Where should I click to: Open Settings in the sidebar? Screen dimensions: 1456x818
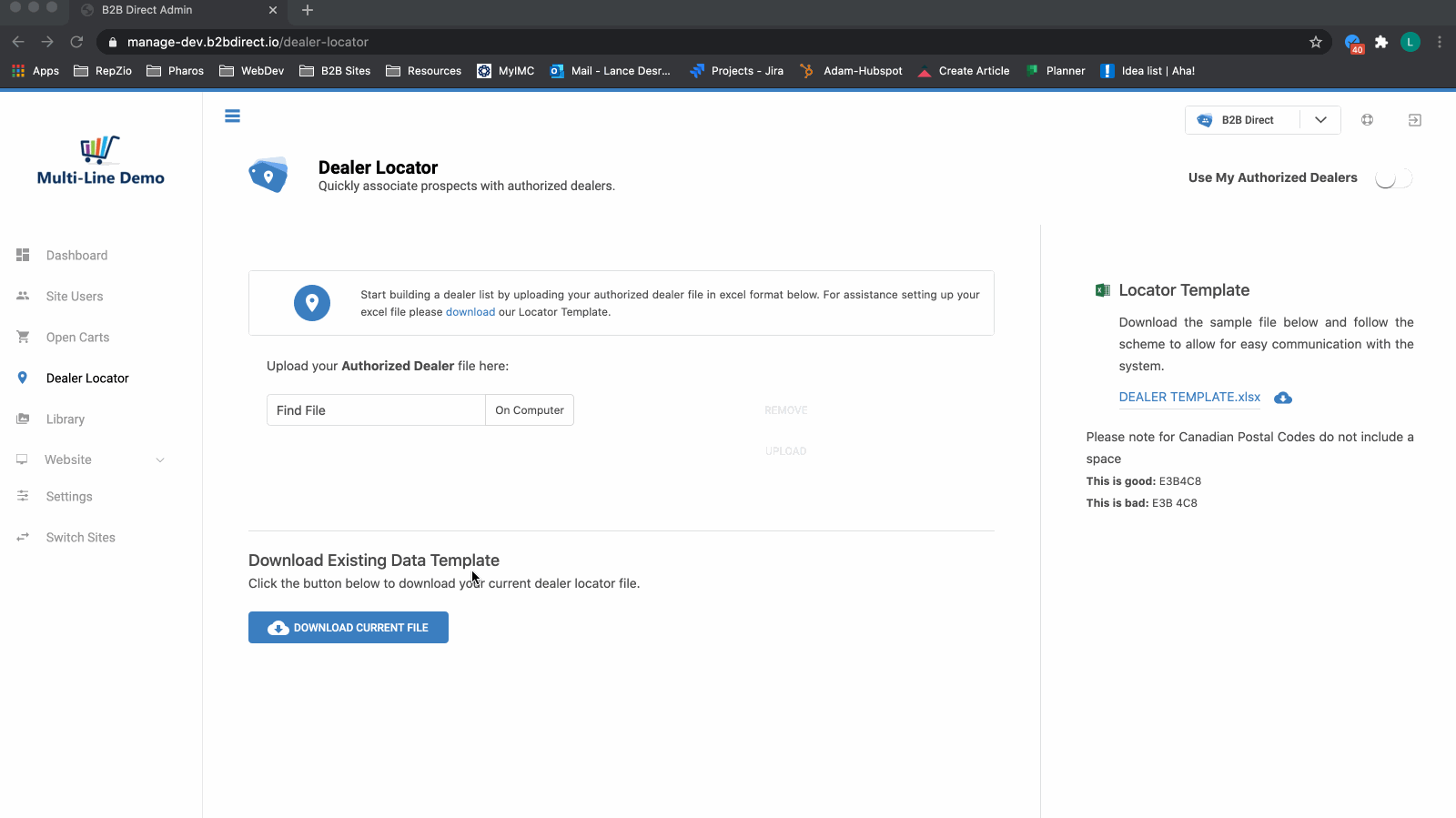pyautogui.click(x=69, y=496)
